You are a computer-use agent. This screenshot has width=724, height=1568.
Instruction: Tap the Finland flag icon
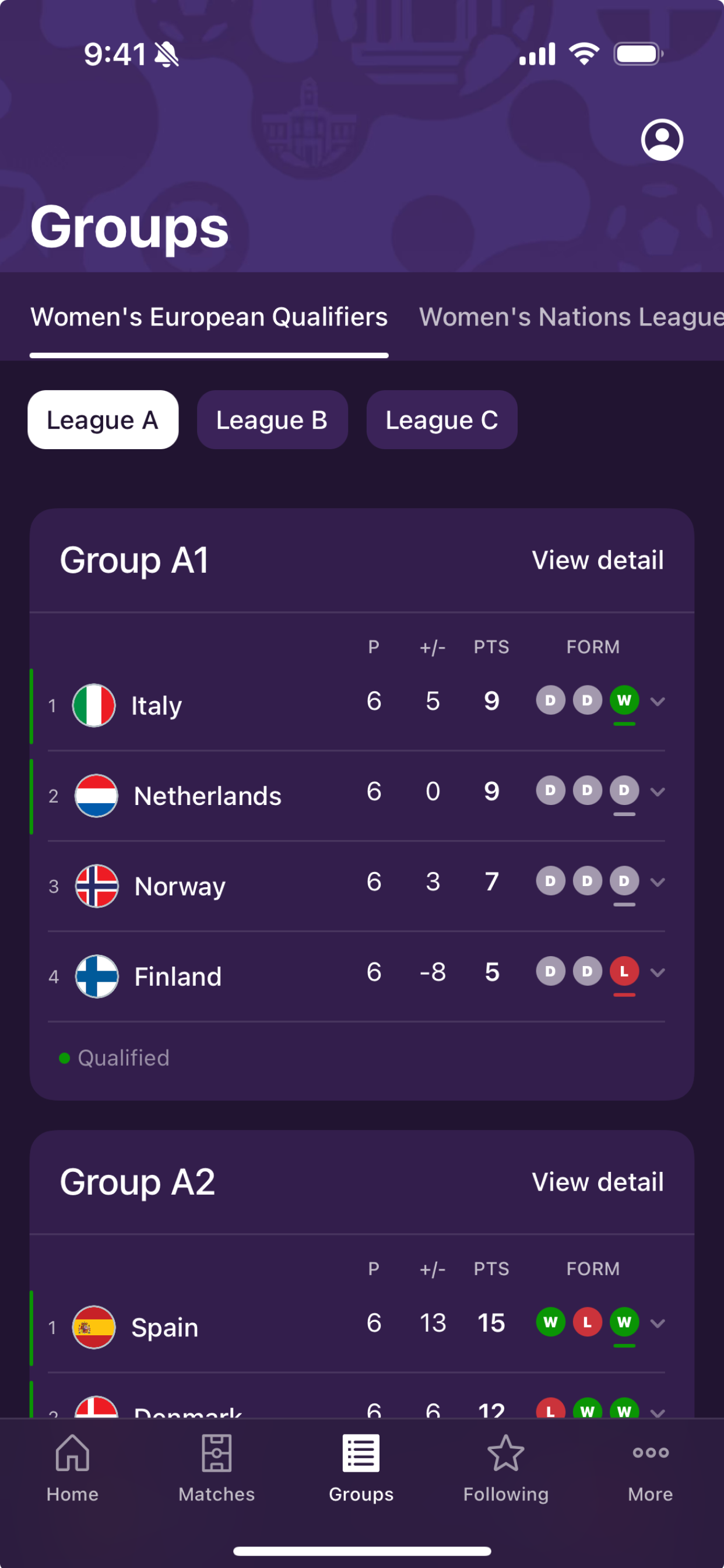tap(97, 977)
